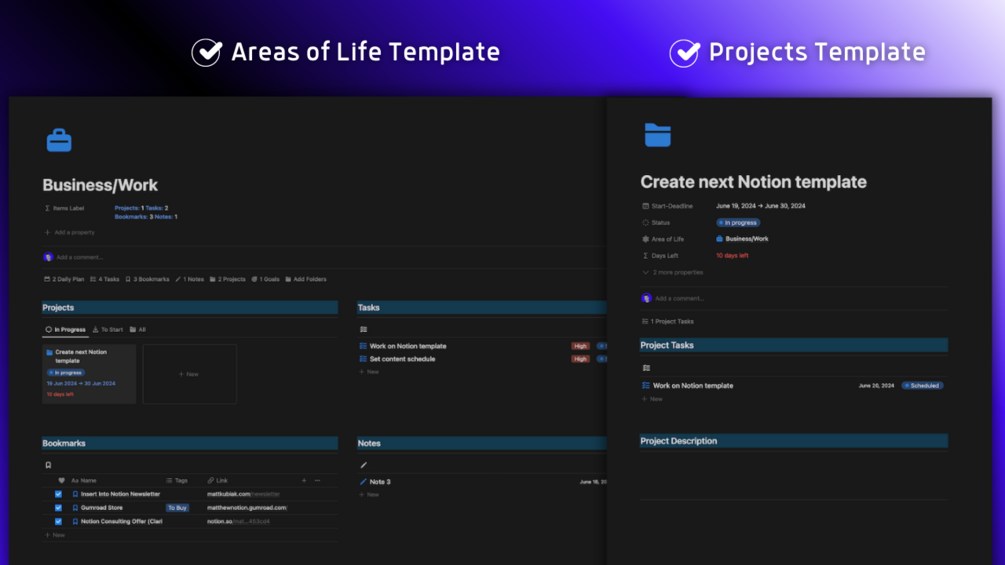Click the checkmark badge beside Projects Template

click(x=685, y=52)
